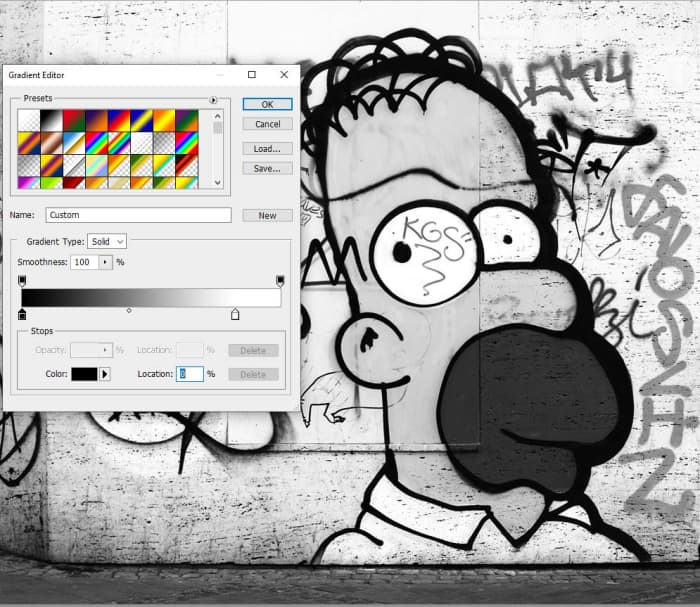Maximize the Gradient Editor window

click(252, 75)
